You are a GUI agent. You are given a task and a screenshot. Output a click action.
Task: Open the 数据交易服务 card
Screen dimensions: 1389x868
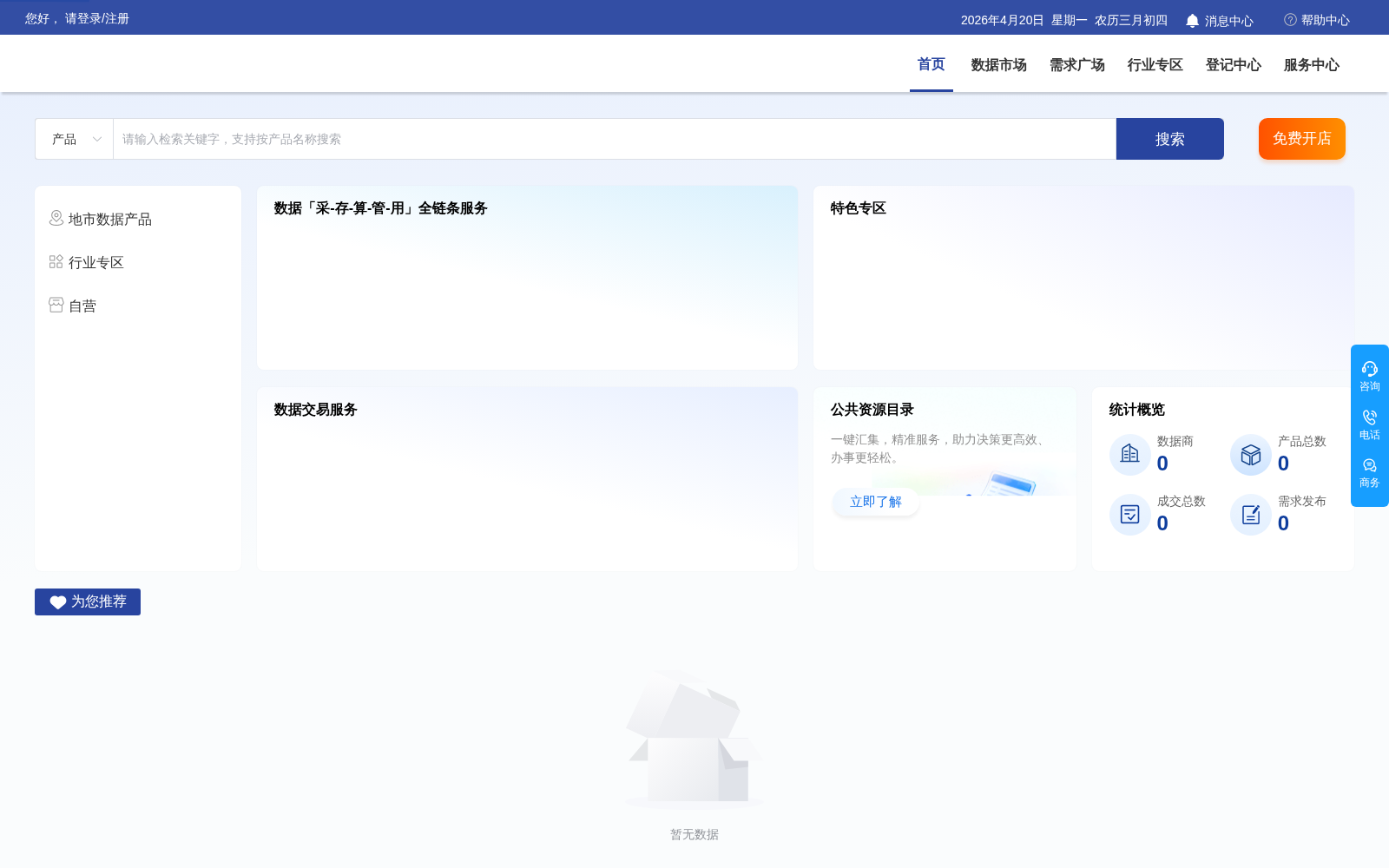click(x=527, y=479)
